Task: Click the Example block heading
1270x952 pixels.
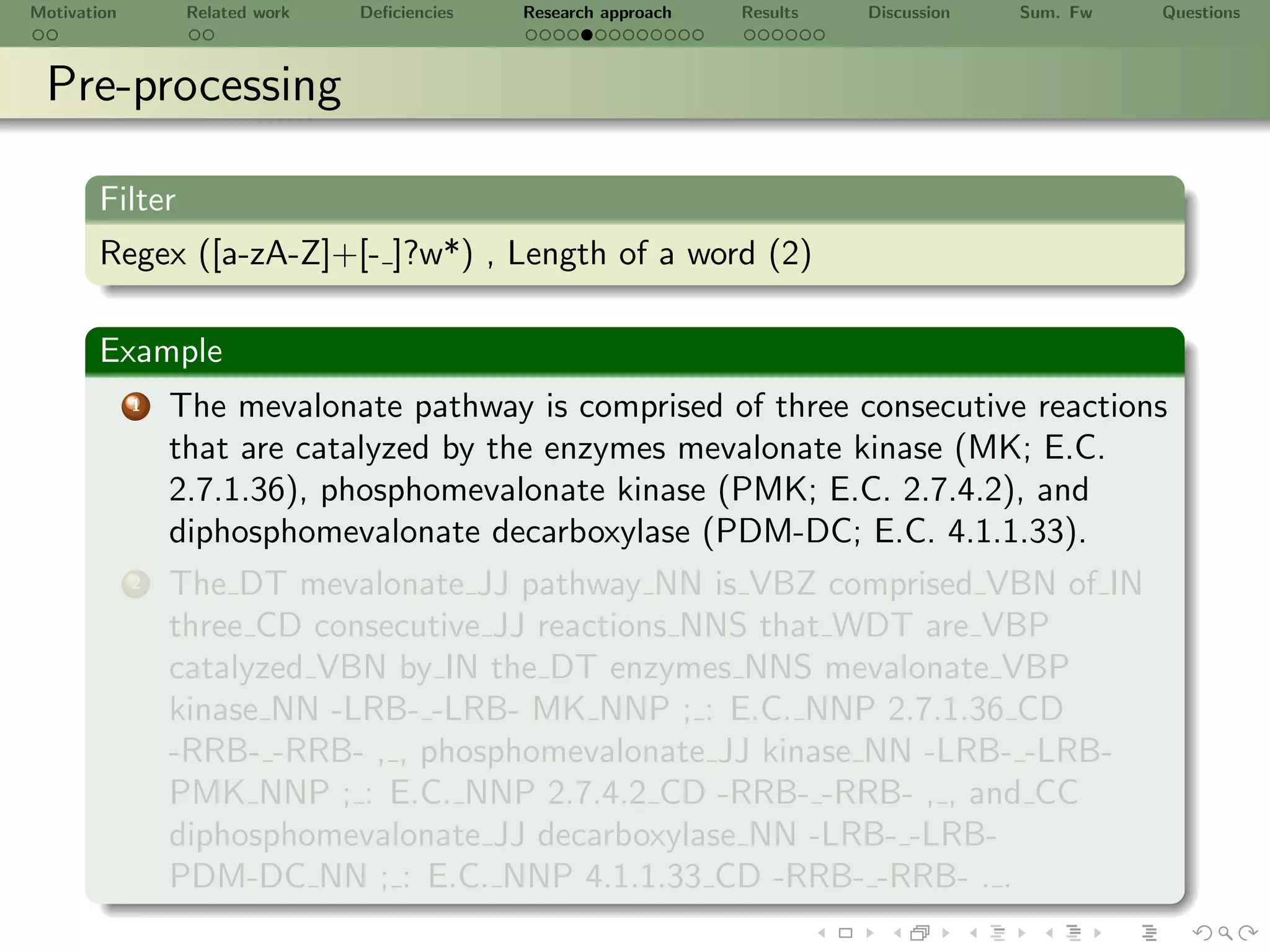Action: point(161,351)
